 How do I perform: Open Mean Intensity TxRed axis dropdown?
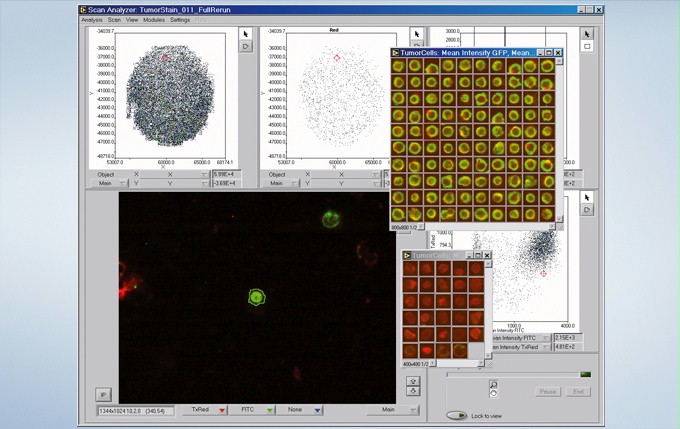point(521,347)
